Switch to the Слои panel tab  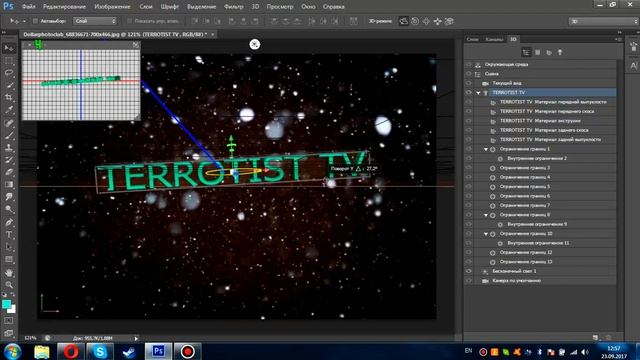point(472,39)
